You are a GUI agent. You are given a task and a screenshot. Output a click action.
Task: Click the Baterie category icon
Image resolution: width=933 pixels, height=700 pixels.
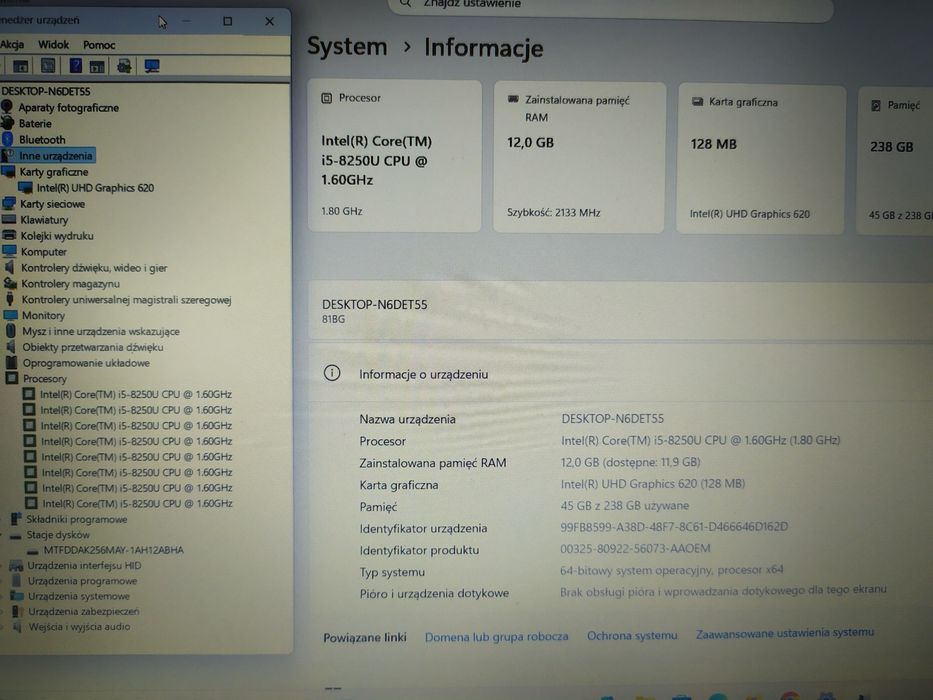point(8,123)
